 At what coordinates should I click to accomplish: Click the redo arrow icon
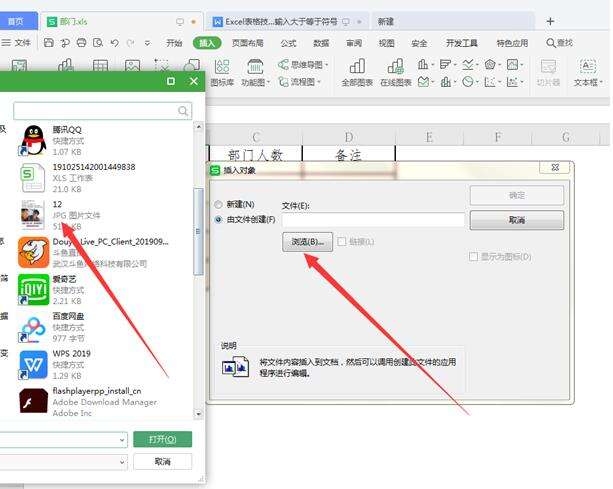[x=131, y=43]
